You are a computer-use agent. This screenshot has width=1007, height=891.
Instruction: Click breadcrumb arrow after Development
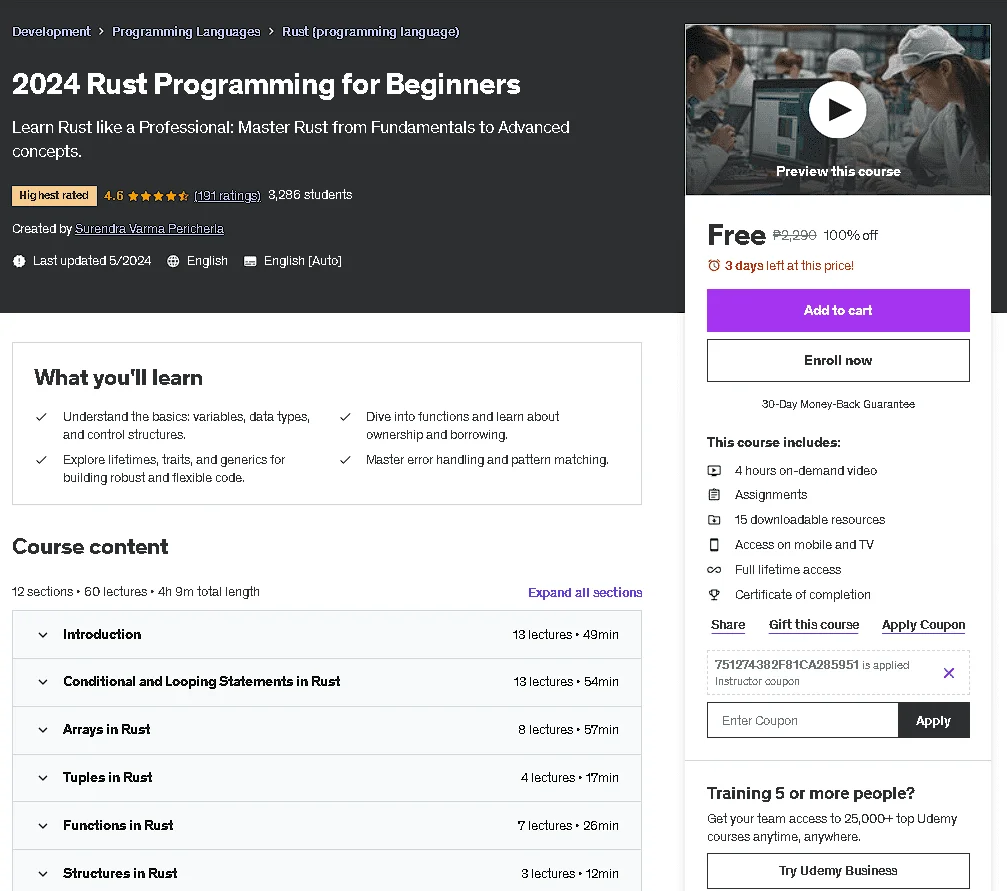pos(101,31)
